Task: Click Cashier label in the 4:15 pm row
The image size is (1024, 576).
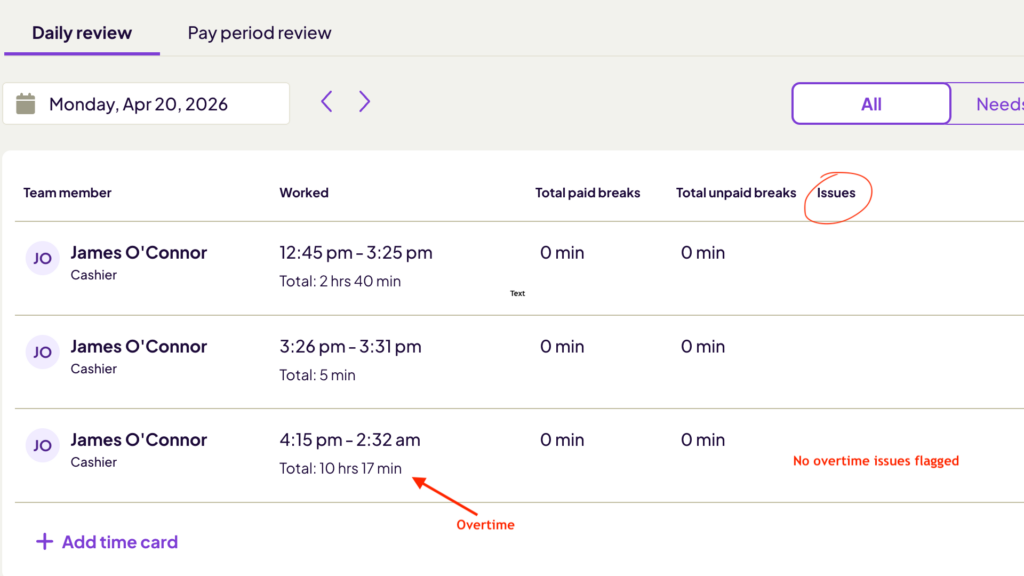Action: pos(93,462)
